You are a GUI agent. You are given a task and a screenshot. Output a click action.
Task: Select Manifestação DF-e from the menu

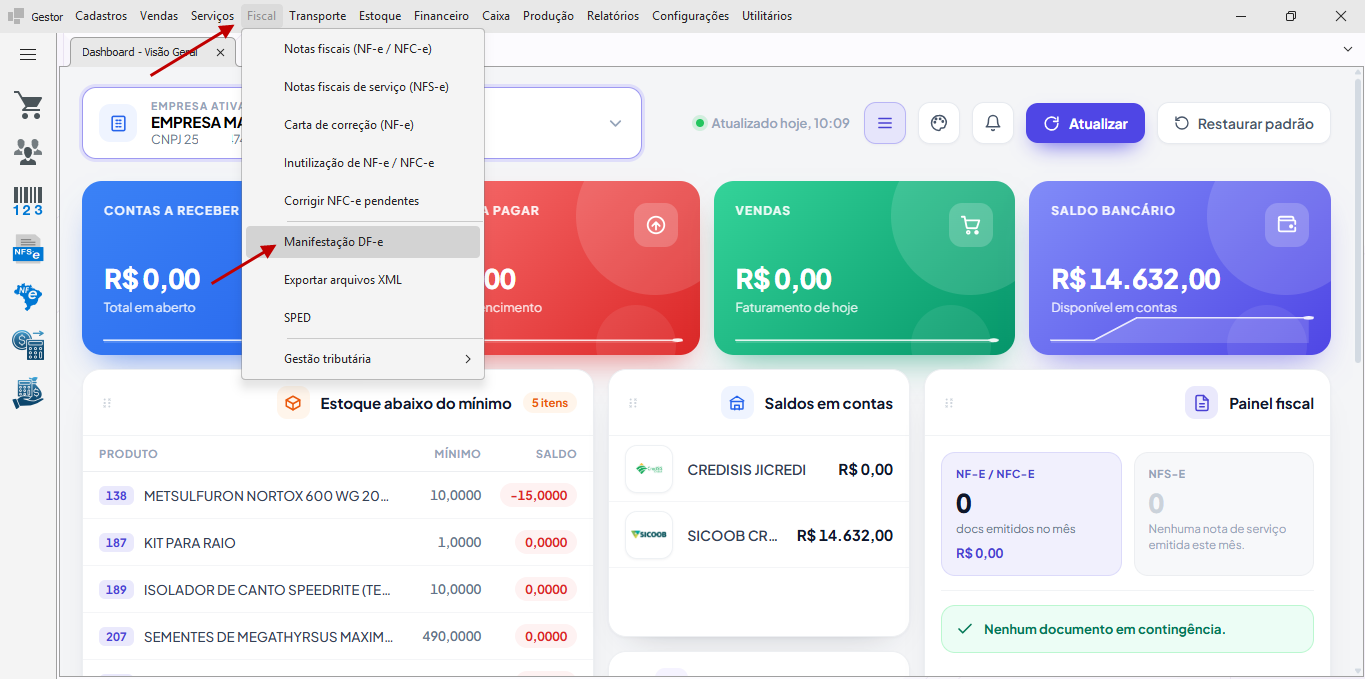(x=363, y=242)
